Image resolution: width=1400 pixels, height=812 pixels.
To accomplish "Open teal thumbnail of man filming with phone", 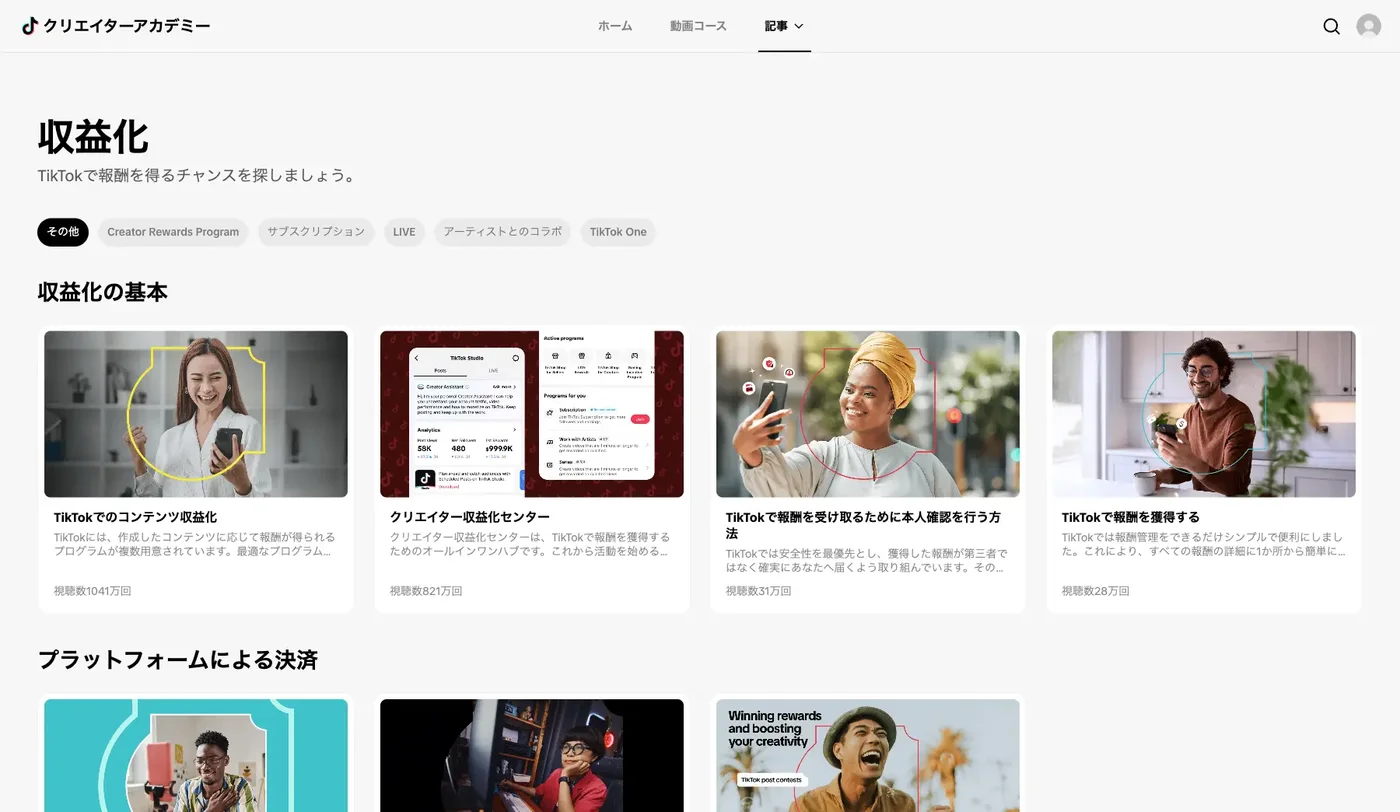I will pyautogui.click(x=196, y=755).
